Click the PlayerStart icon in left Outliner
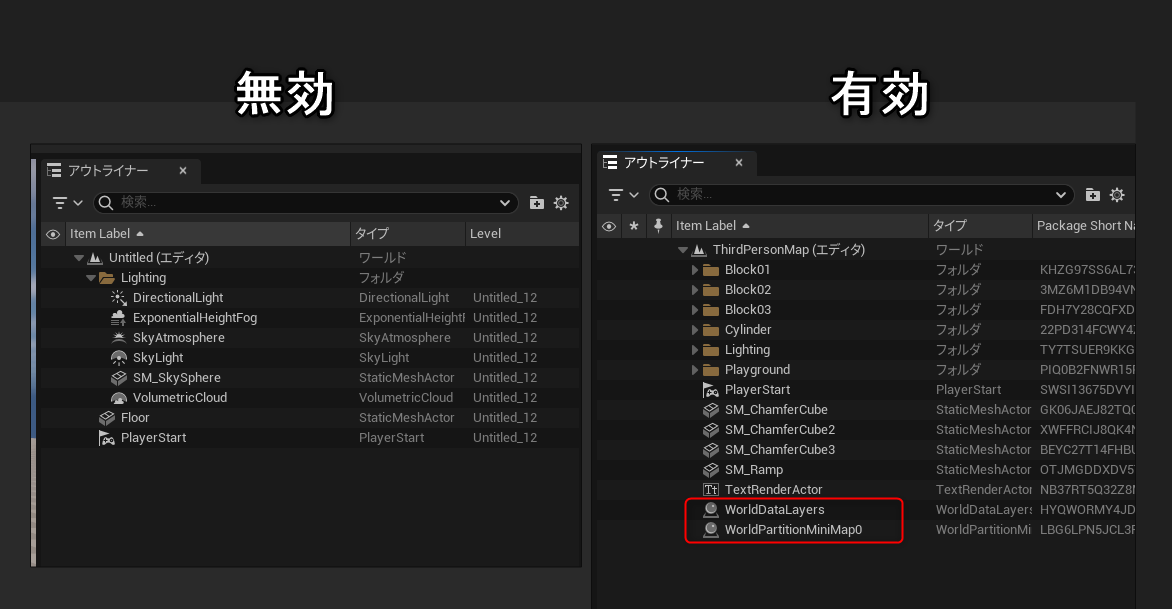1172x609 pixels. point(108,437)
